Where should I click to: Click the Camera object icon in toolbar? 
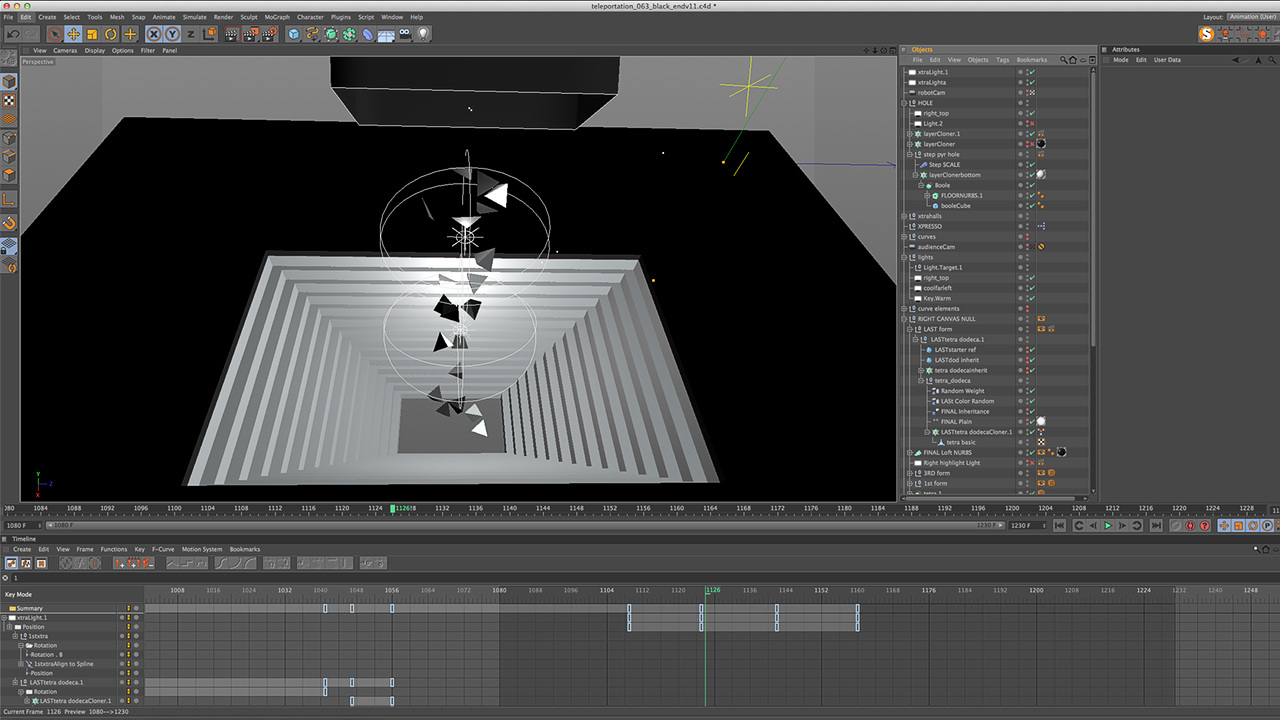click(x=405, y=34)
